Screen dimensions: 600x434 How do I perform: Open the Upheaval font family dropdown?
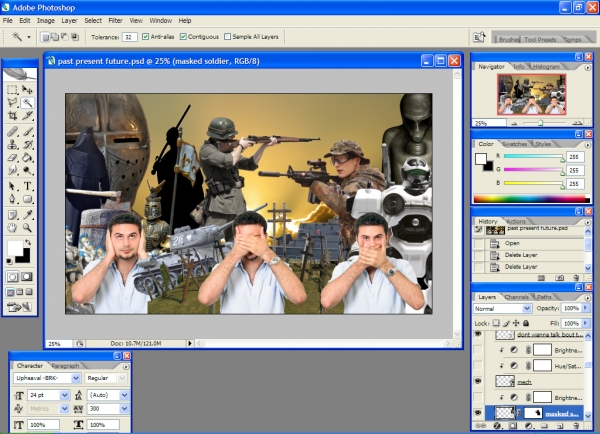[76, 378]
